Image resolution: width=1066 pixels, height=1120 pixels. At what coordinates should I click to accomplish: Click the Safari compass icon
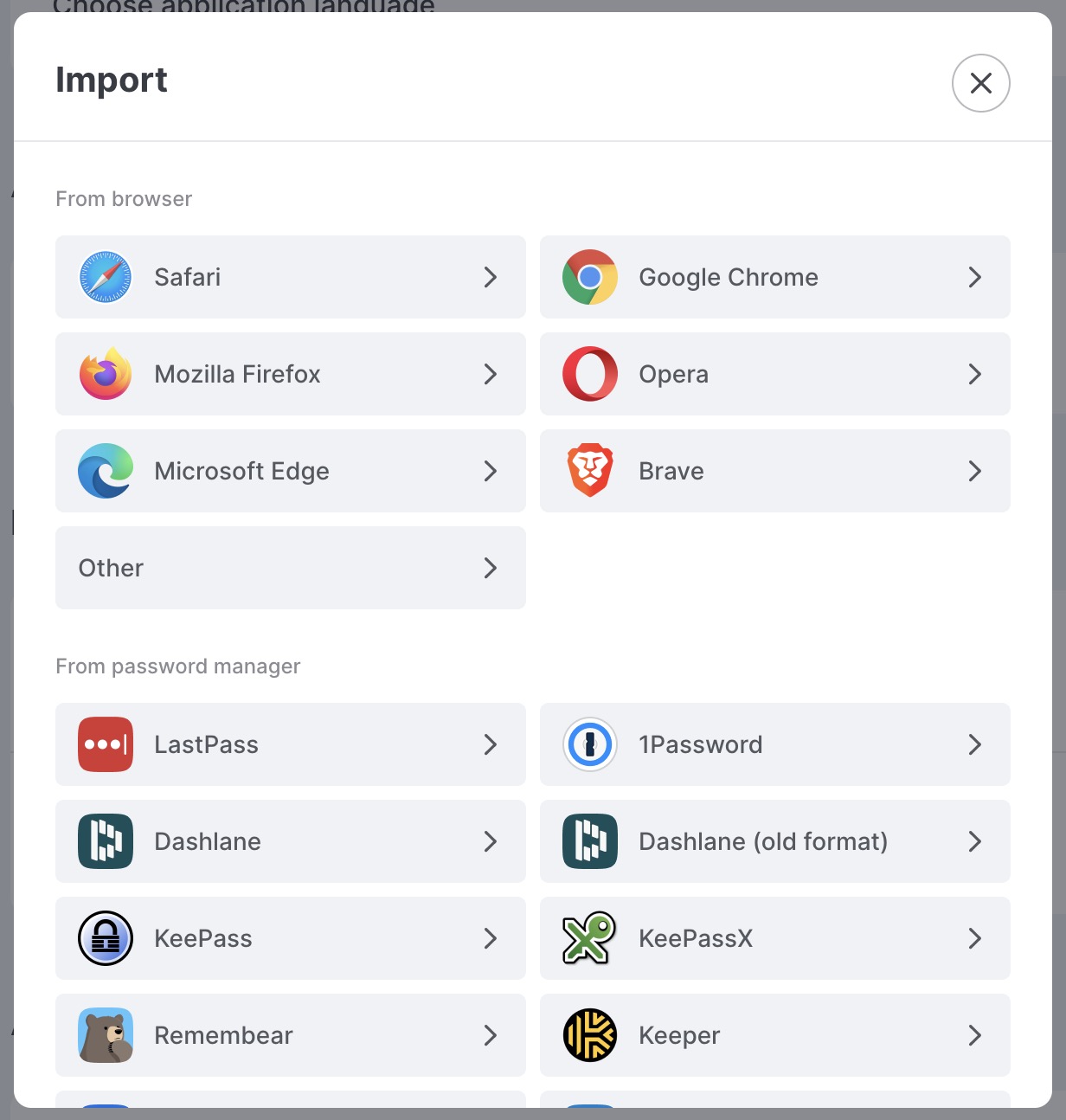click(106, 277)
